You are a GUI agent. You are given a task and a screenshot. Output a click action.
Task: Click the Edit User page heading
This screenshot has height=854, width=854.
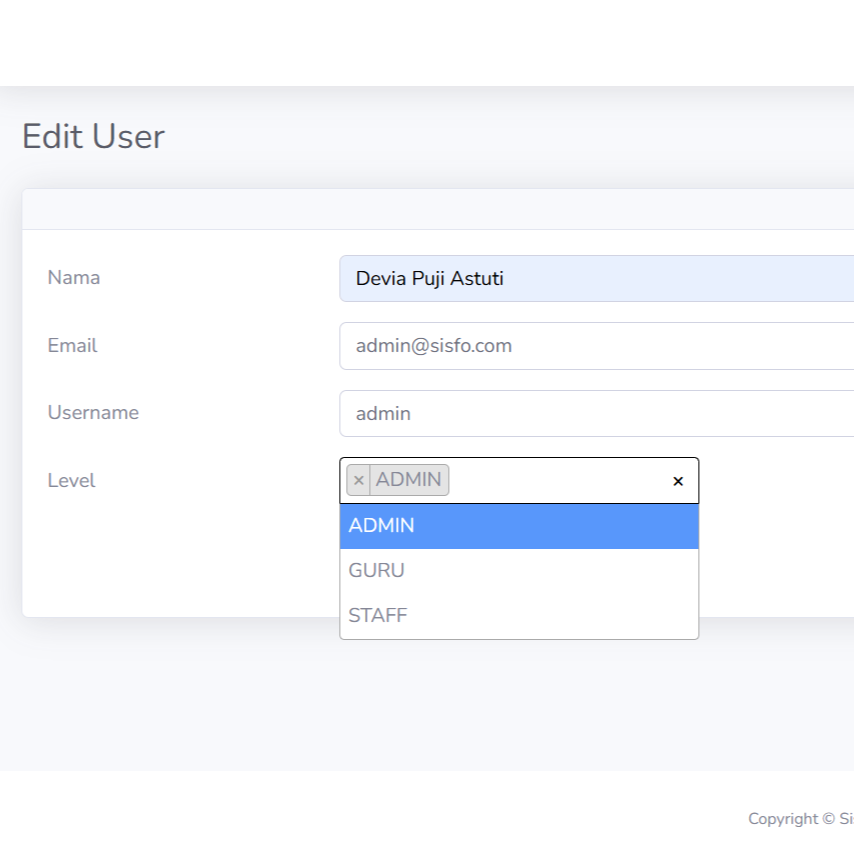[93, 136]
